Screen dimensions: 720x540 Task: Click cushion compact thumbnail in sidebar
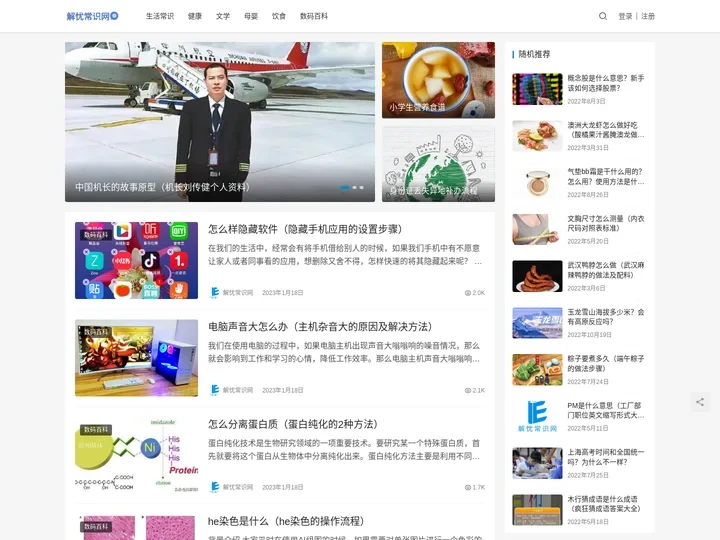click(537, 183)
